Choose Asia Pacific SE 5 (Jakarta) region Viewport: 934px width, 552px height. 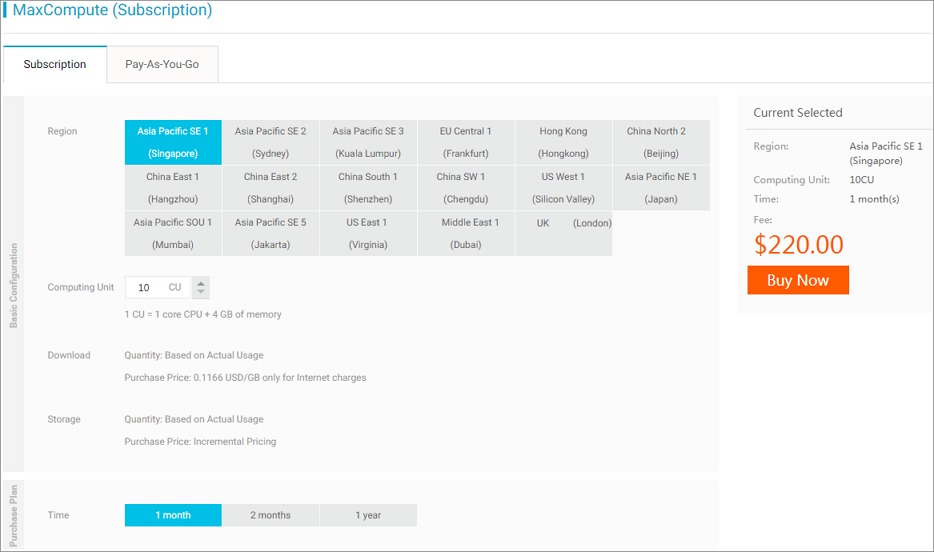(270, 233)
